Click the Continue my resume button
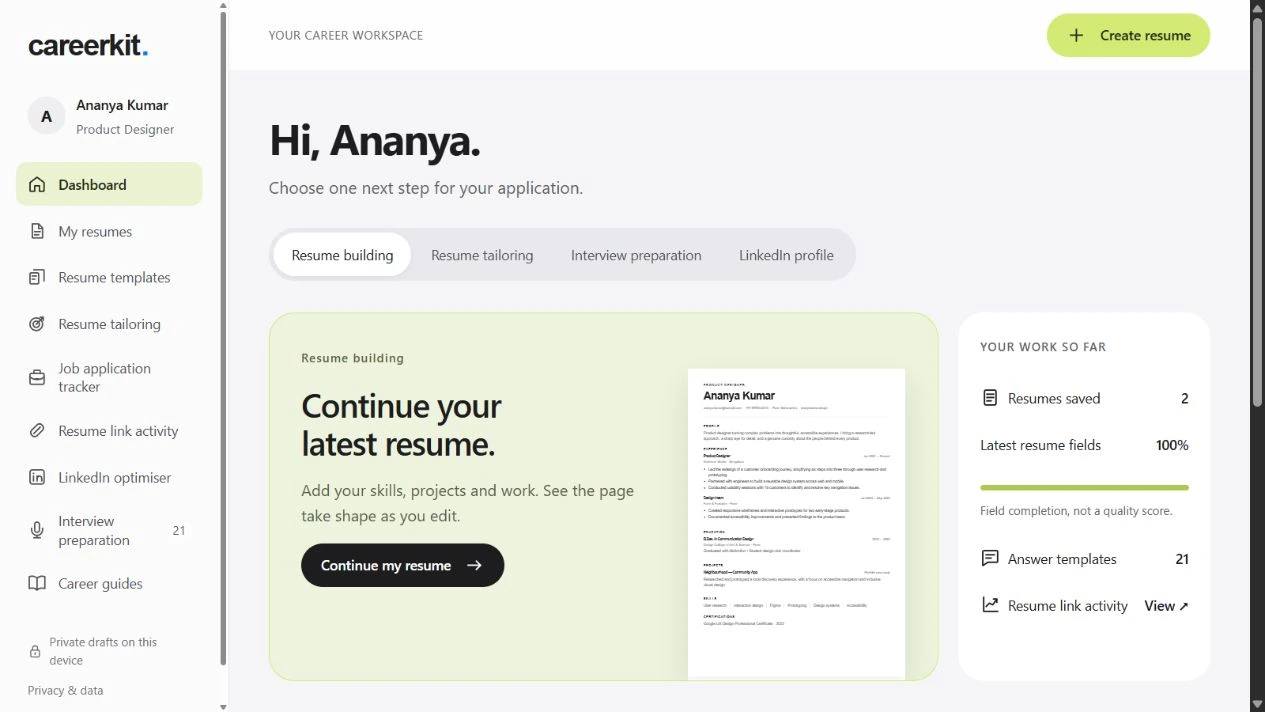1265x712 pixels. 402,565
